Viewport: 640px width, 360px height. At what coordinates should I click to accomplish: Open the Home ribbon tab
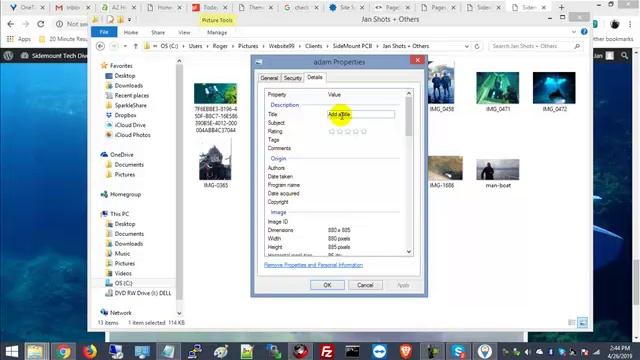coord(131,32)
